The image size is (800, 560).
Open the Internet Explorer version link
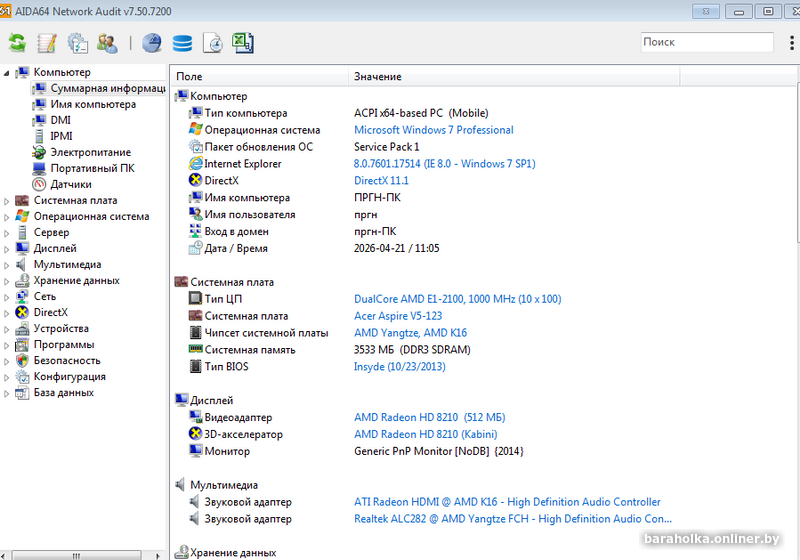tap(444, 164)
